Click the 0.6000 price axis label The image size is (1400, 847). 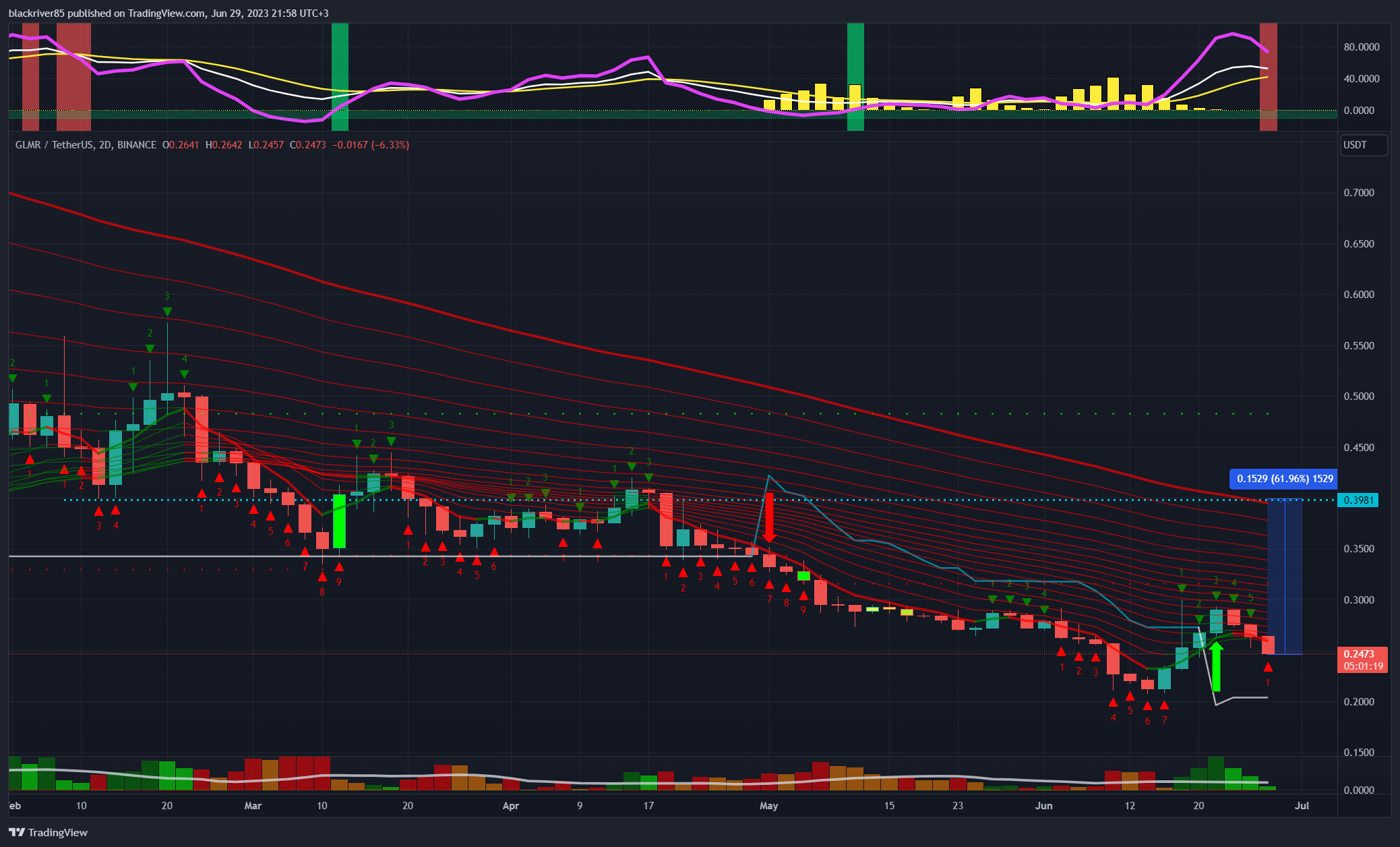click(1359, 295)
